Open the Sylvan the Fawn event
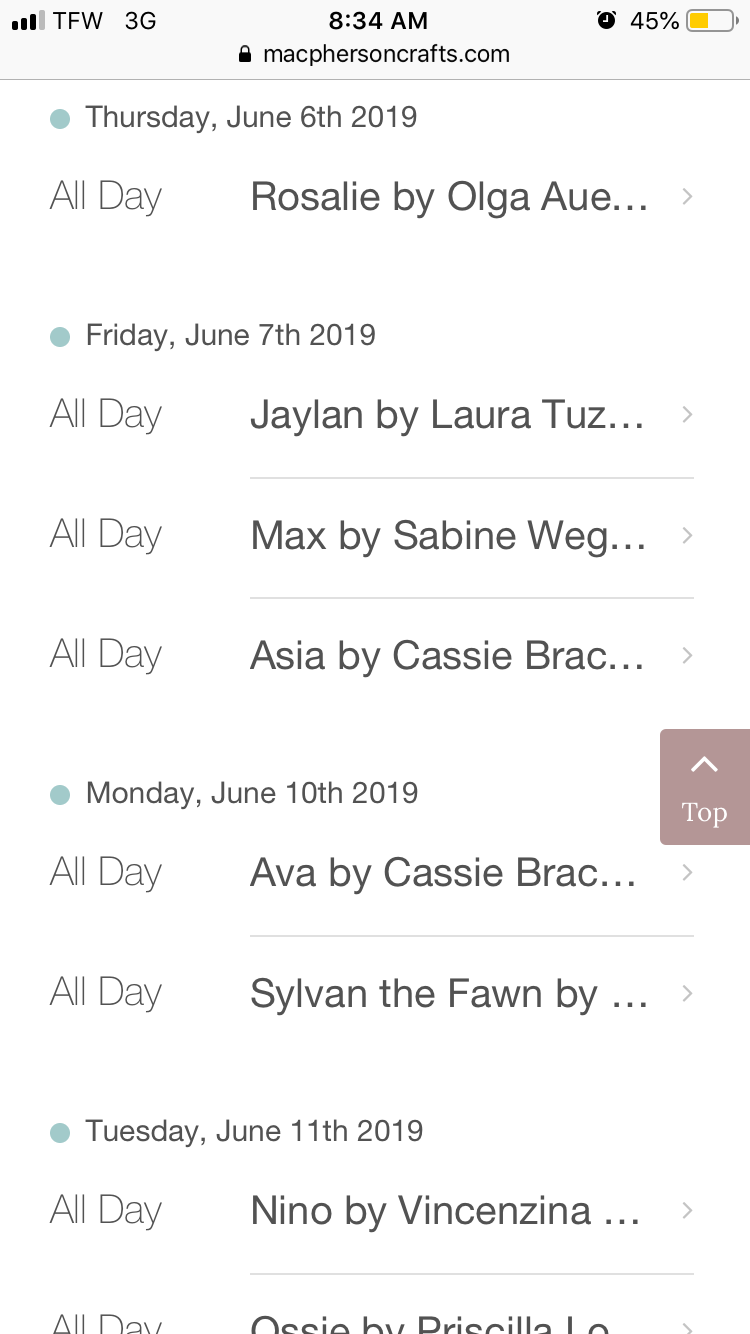 [x=448, y=993]
